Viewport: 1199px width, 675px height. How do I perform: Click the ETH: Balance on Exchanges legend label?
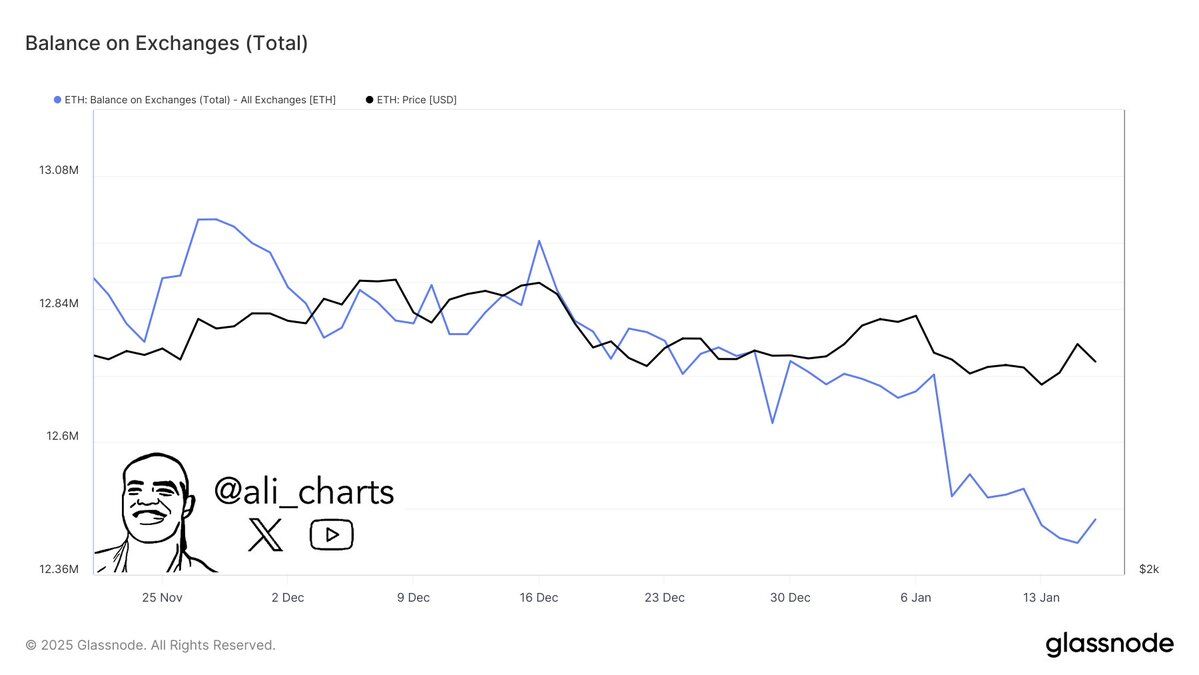click(200, 100)
